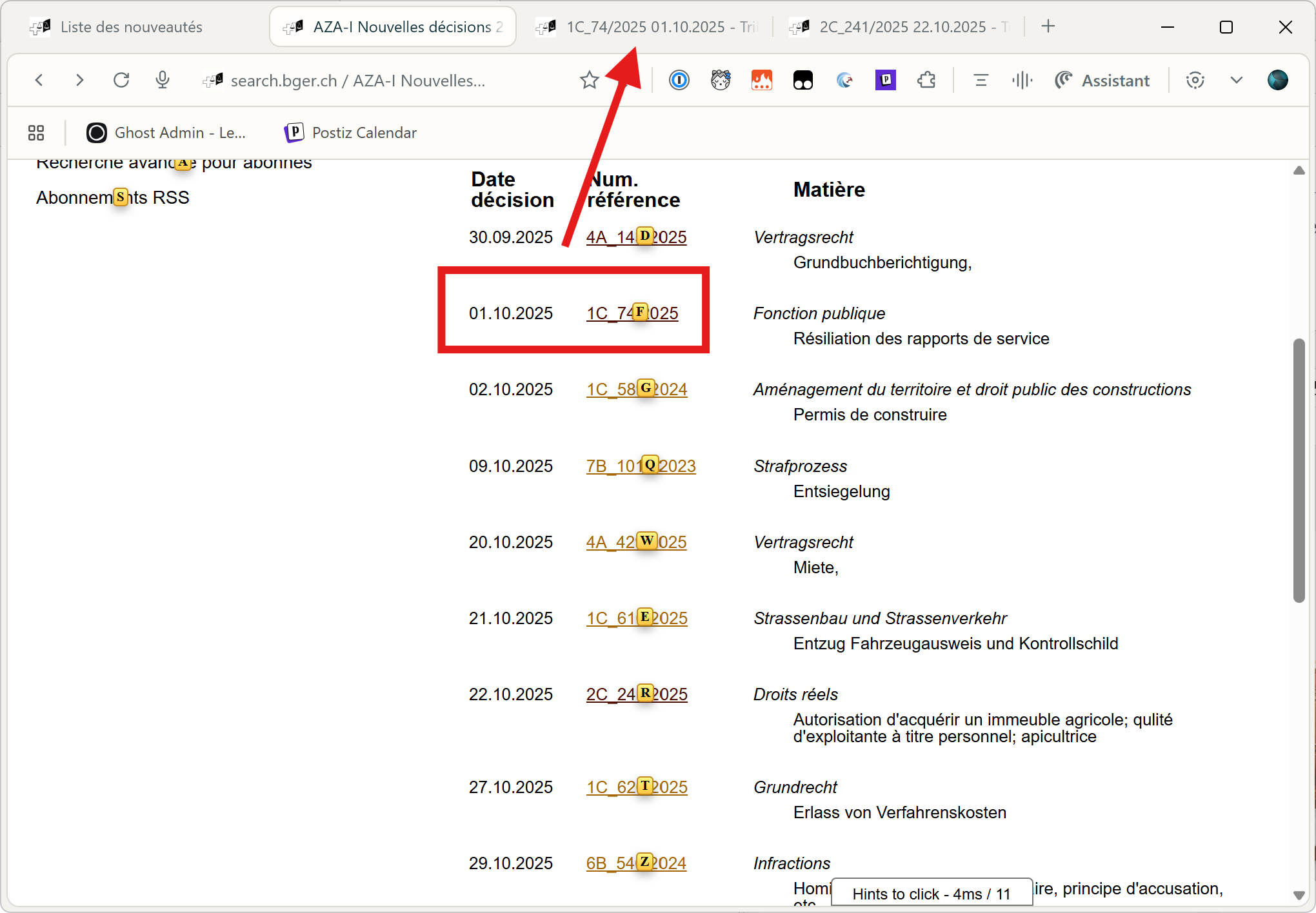This screenshot has width=1316, height=913.
Task: Open the reader list lines icon
Action: 981,80
